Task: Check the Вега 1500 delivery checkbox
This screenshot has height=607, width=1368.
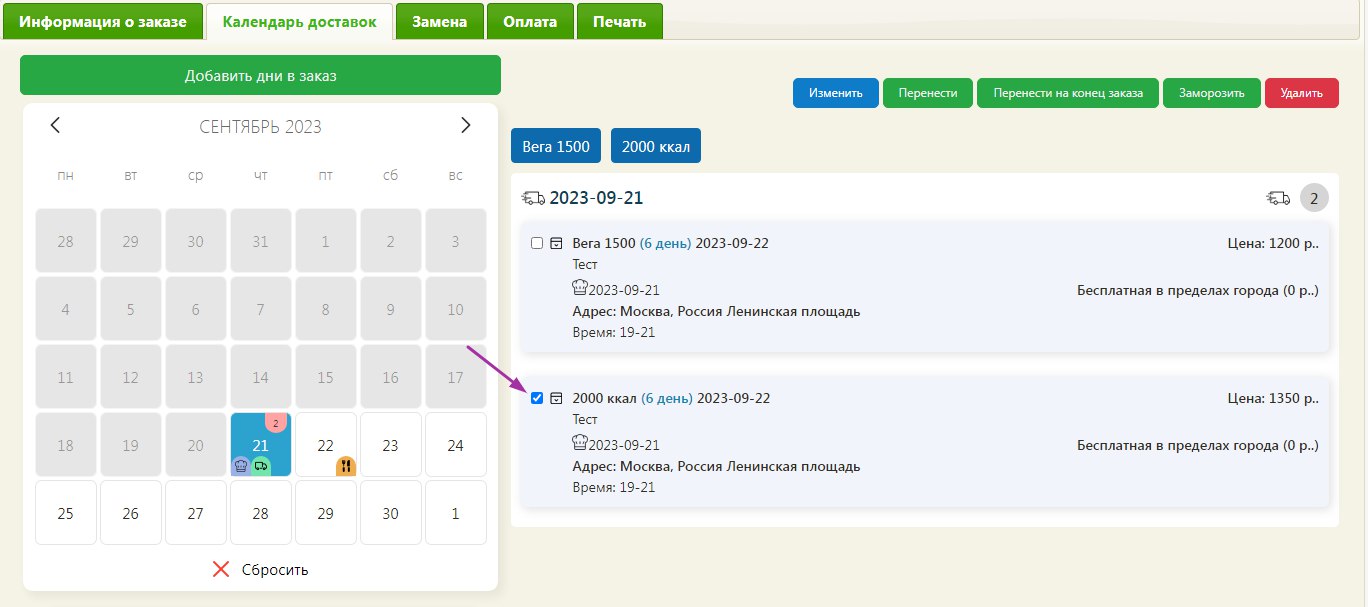Action: click(537, 243)
